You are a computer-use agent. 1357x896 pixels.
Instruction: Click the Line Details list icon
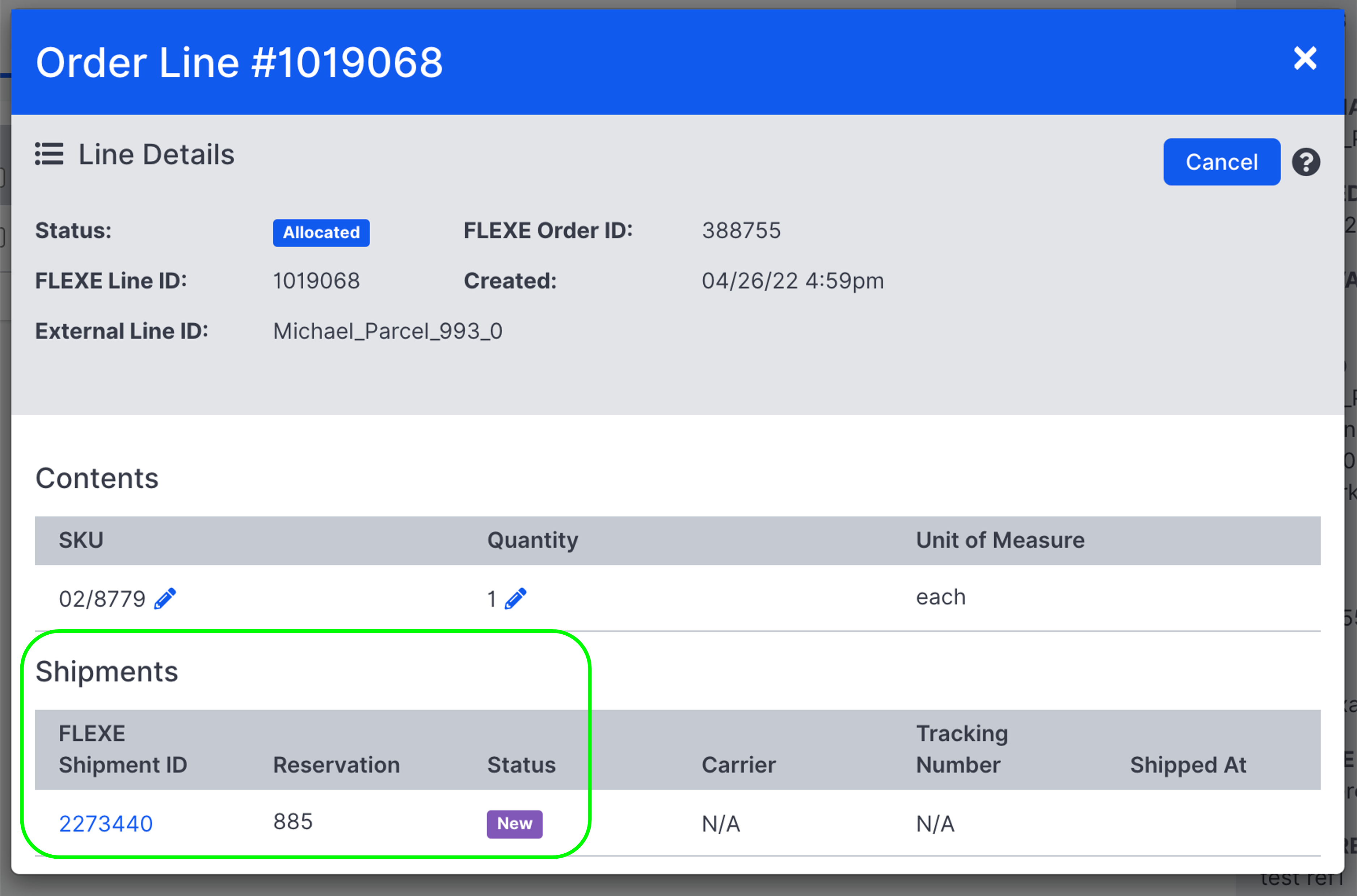click(x=49, y=154)
